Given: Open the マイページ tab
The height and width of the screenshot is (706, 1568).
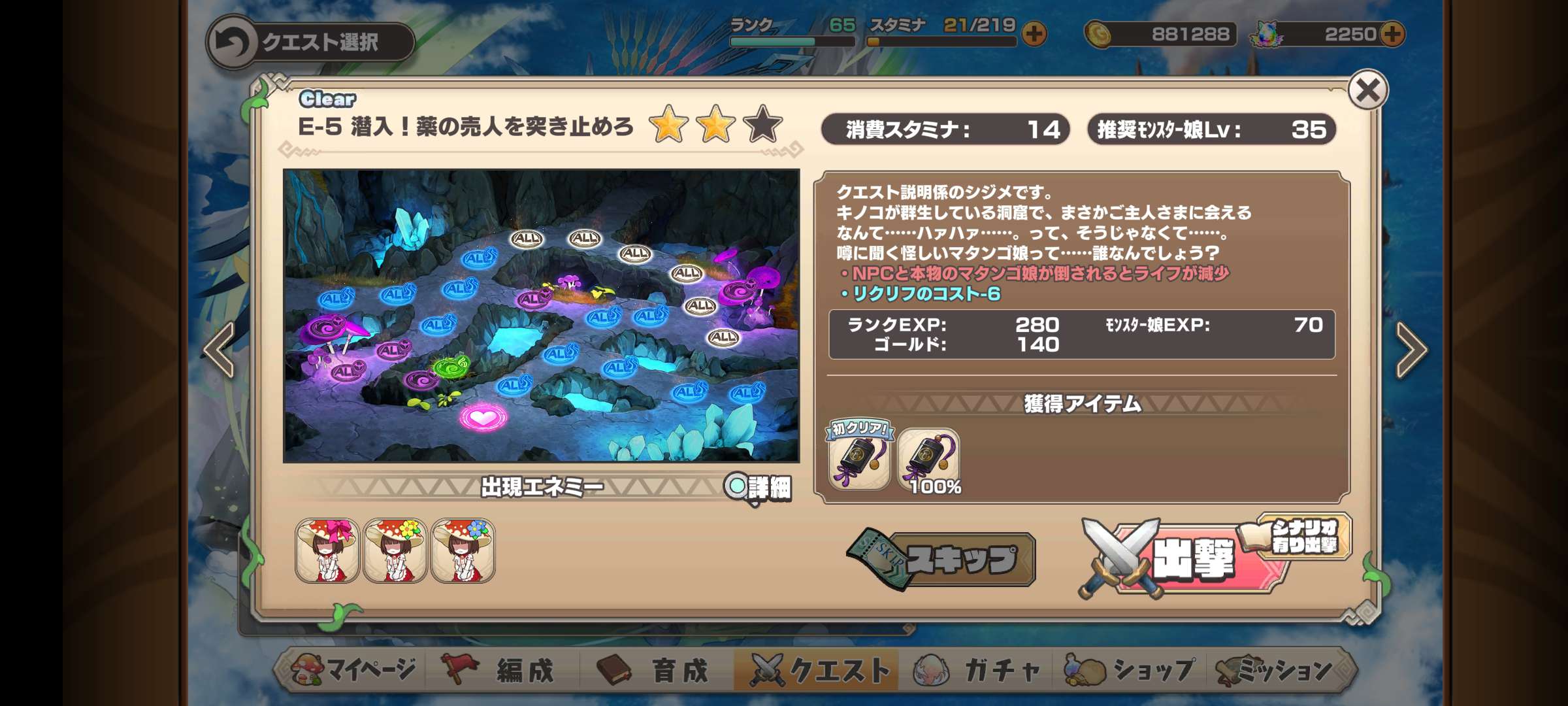Looking at the screenshot, I should [353, 670].
